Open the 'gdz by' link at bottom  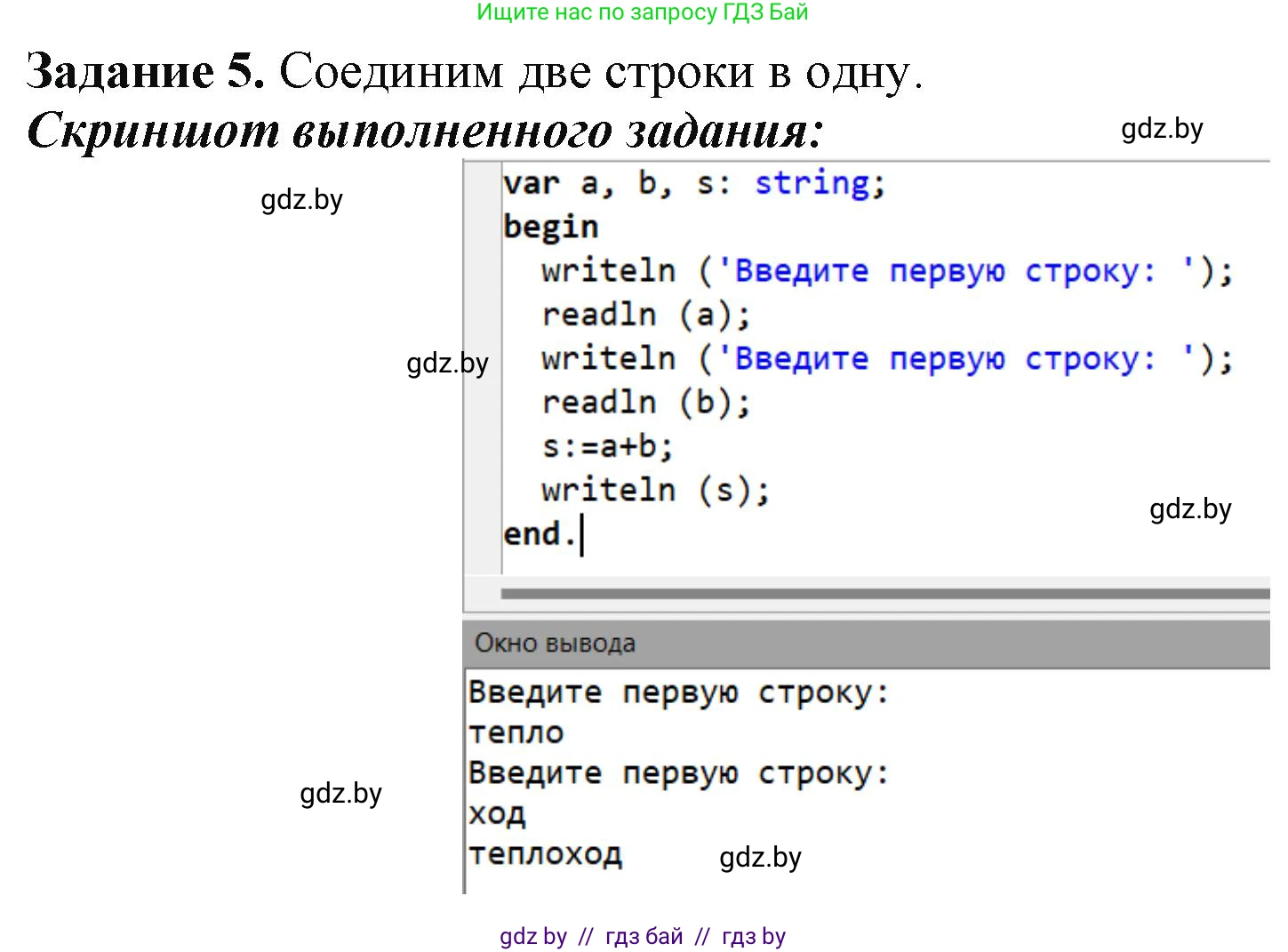(x=532, y=935)
